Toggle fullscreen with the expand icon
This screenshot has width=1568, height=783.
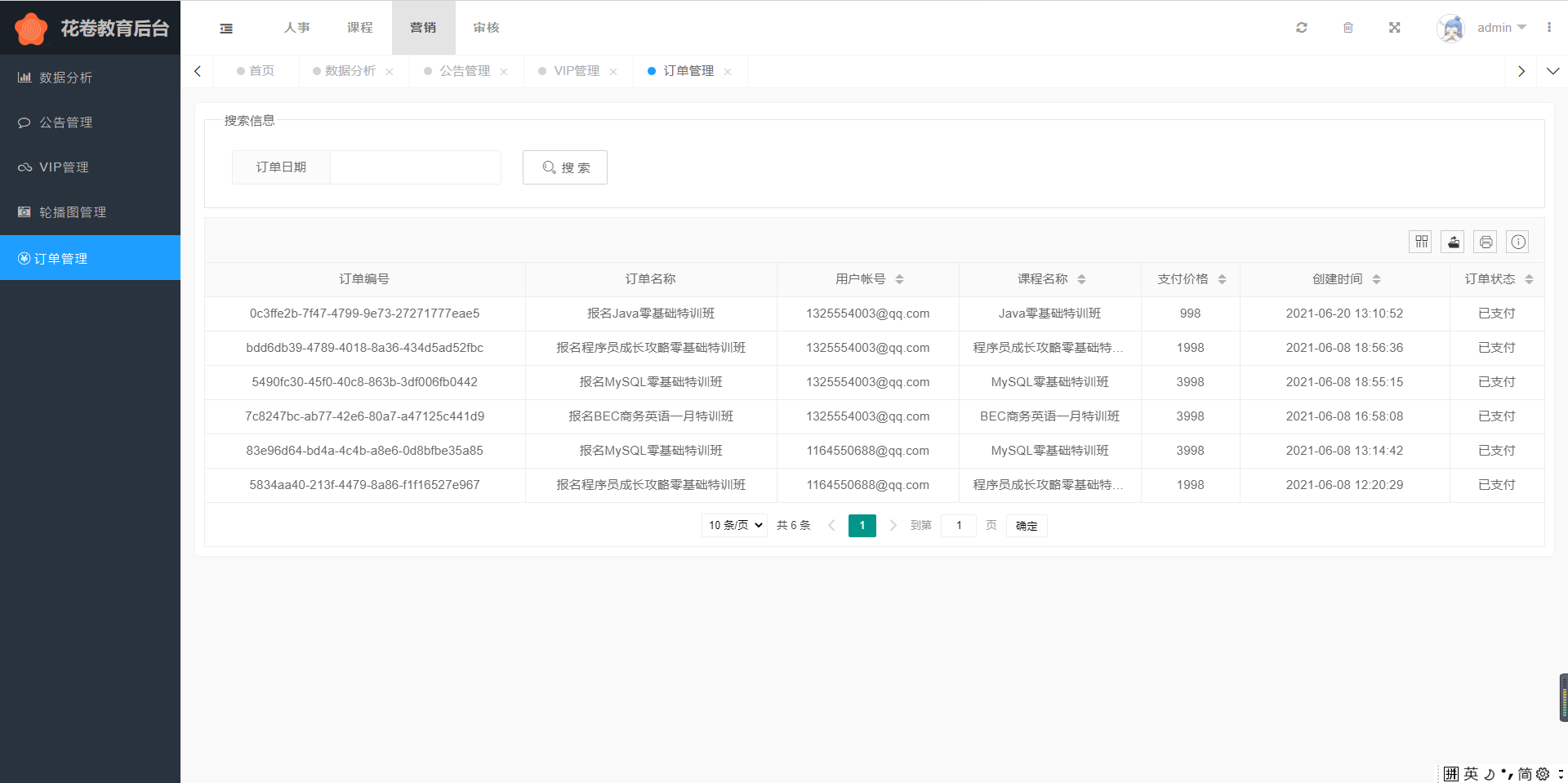tap(1395, 28)
